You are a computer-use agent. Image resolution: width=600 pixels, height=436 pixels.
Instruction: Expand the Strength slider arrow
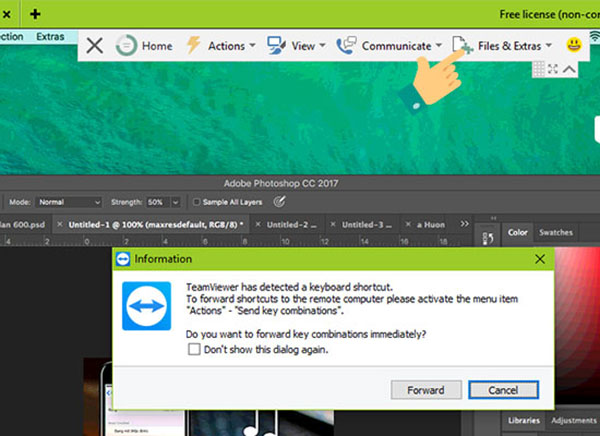coord(175,202)
